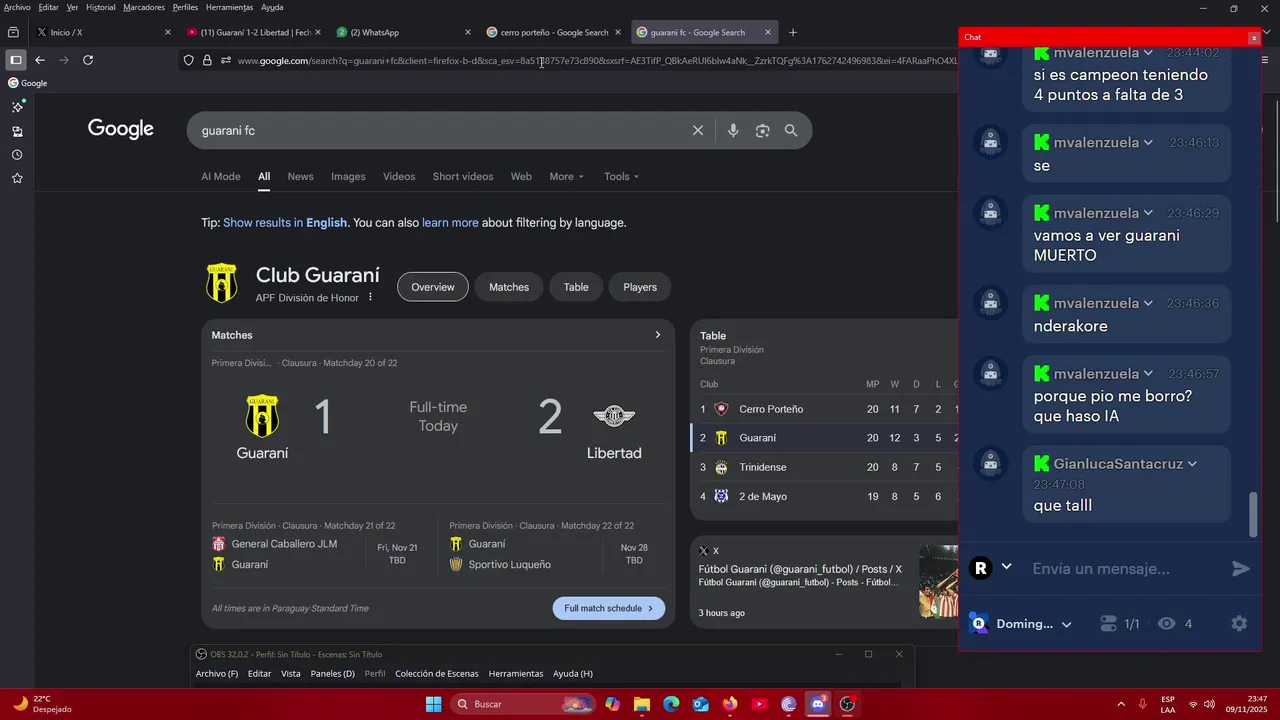Click the Windows taskbar 'Buscar' search box
Screen dimensions: 1280x720
tap(522, 704)
